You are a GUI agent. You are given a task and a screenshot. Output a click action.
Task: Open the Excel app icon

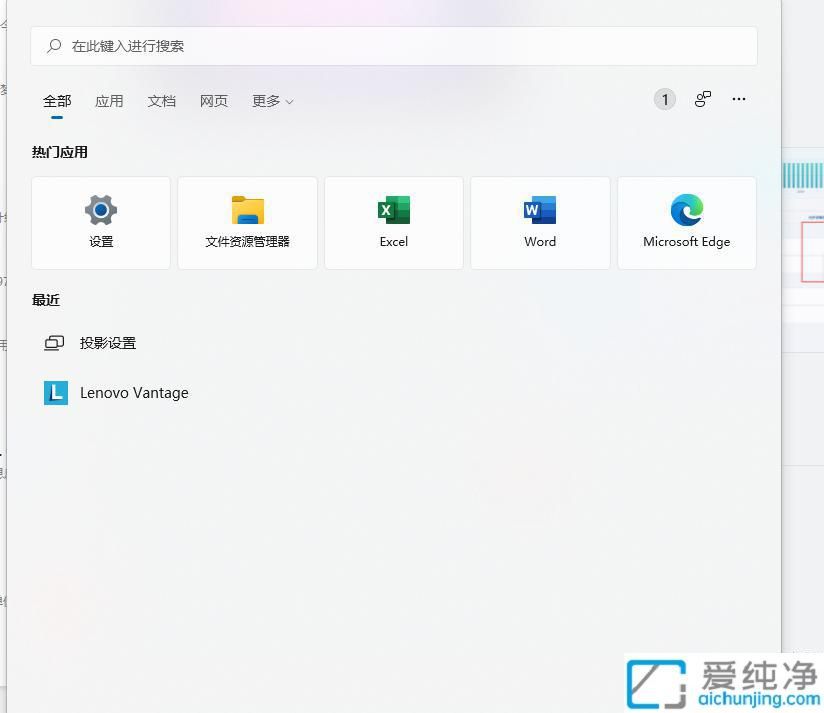[x=393, y=211]
